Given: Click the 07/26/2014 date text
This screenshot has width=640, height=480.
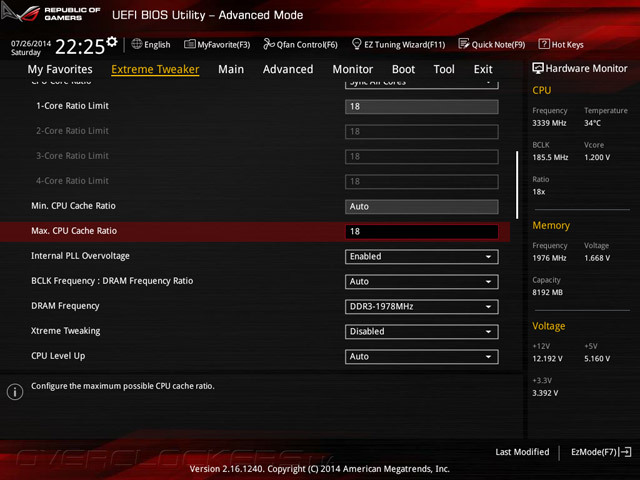Looking at the screenshot, I should 31,43.
